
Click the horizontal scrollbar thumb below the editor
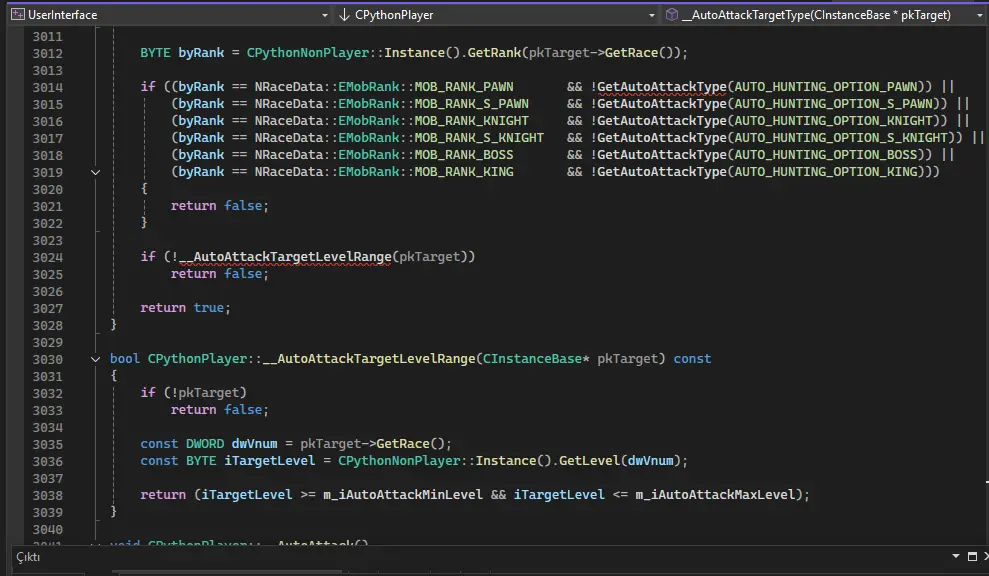pos(227,572)
